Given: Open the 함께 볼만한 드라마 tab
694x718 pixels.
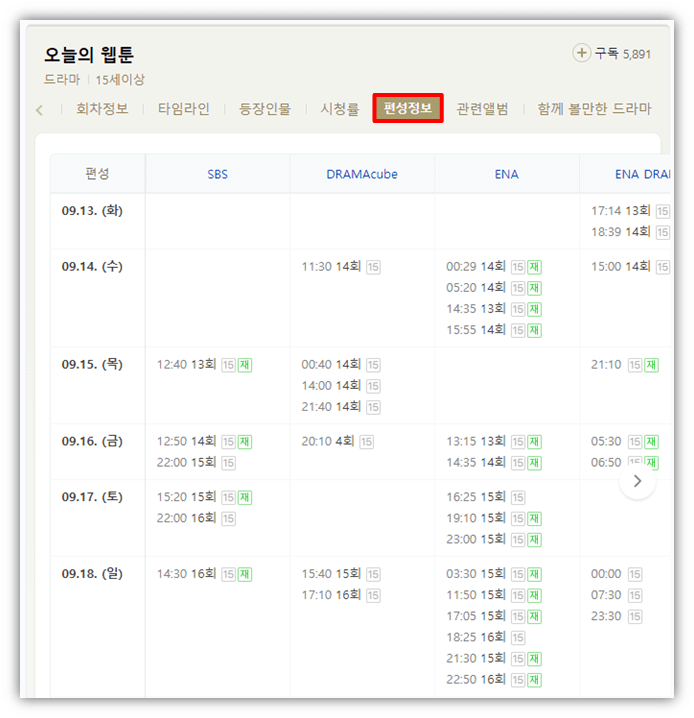Looking at the screenshot, I should [594, 109].
